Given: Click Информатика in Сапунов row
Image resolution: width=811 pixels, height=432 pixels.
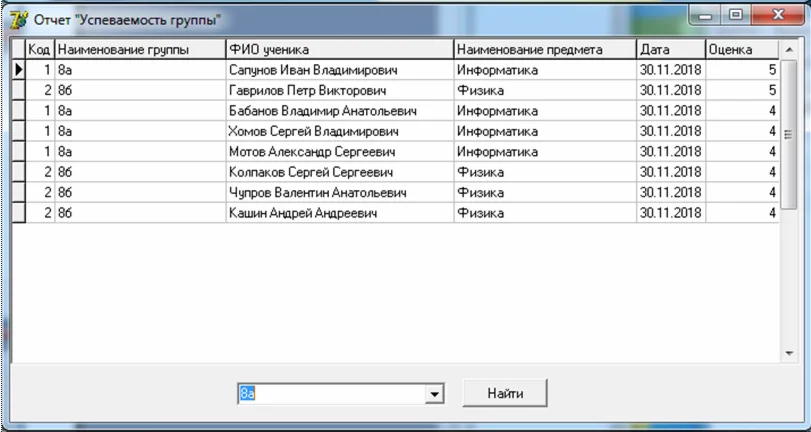Looking at the screenshot, I should pyautogui.click(x=545, y=70).
